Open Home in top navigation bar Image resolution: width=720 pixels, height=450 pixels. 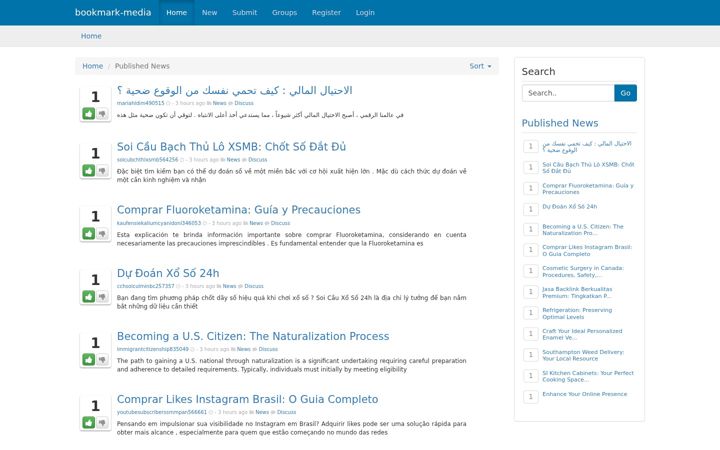(176, 12)
